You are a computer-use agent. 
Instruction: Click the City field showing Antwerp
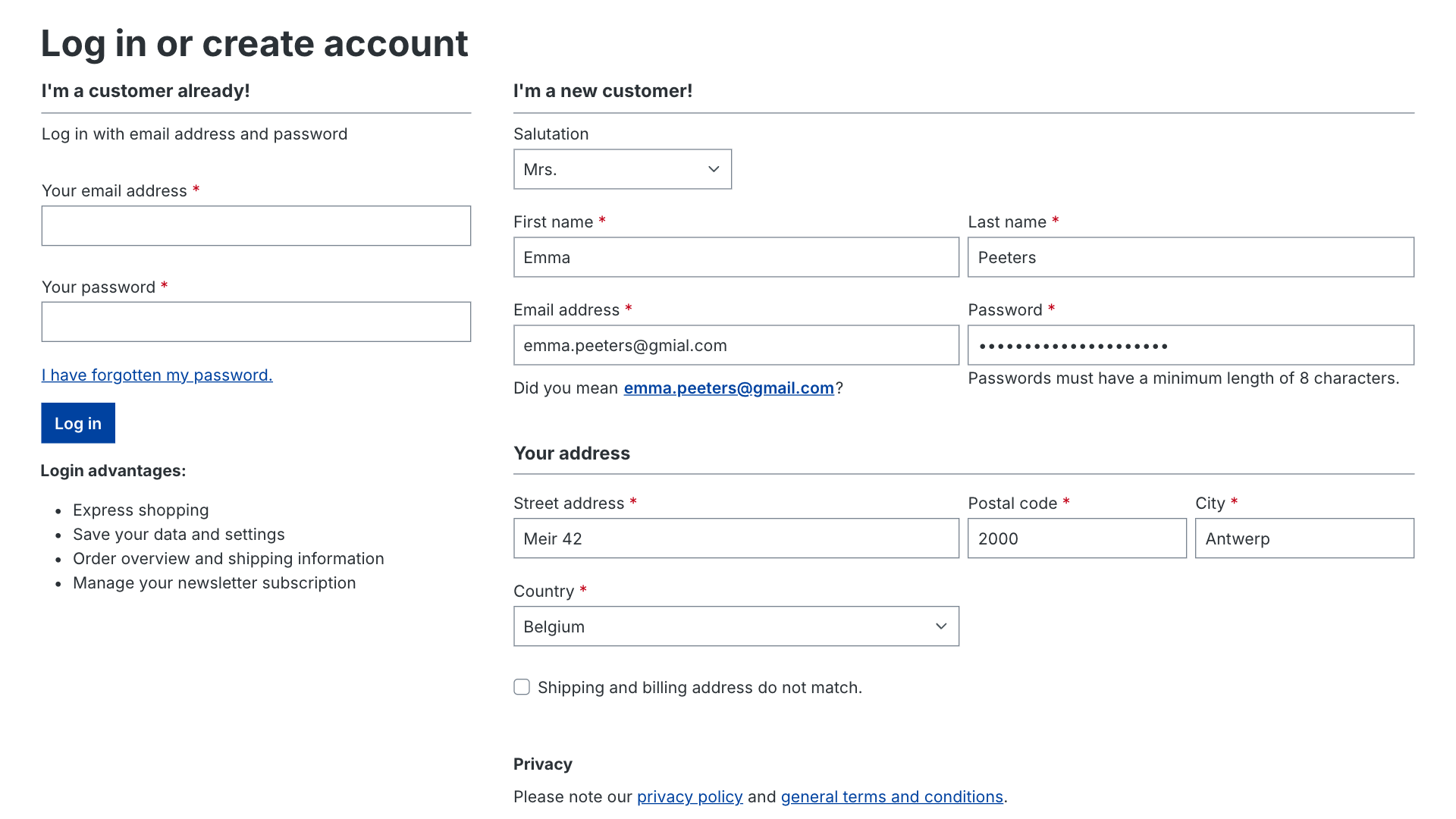[x=1304, y=538]
